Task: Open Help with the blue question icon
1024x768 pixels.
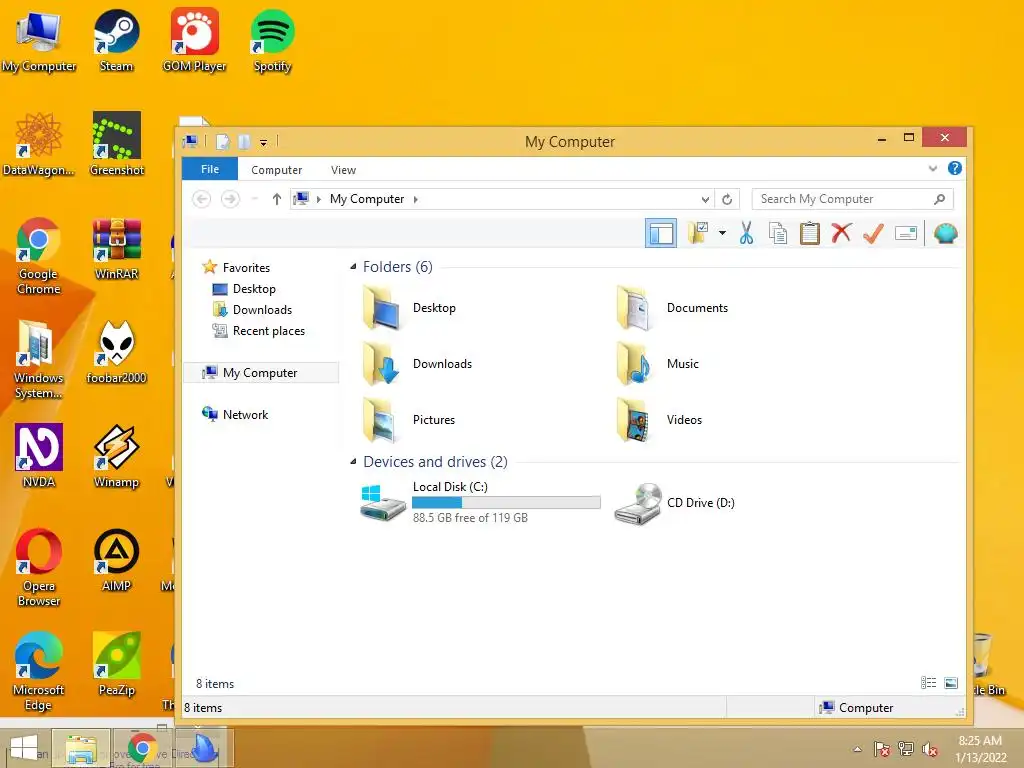Action: pos(954,168)
